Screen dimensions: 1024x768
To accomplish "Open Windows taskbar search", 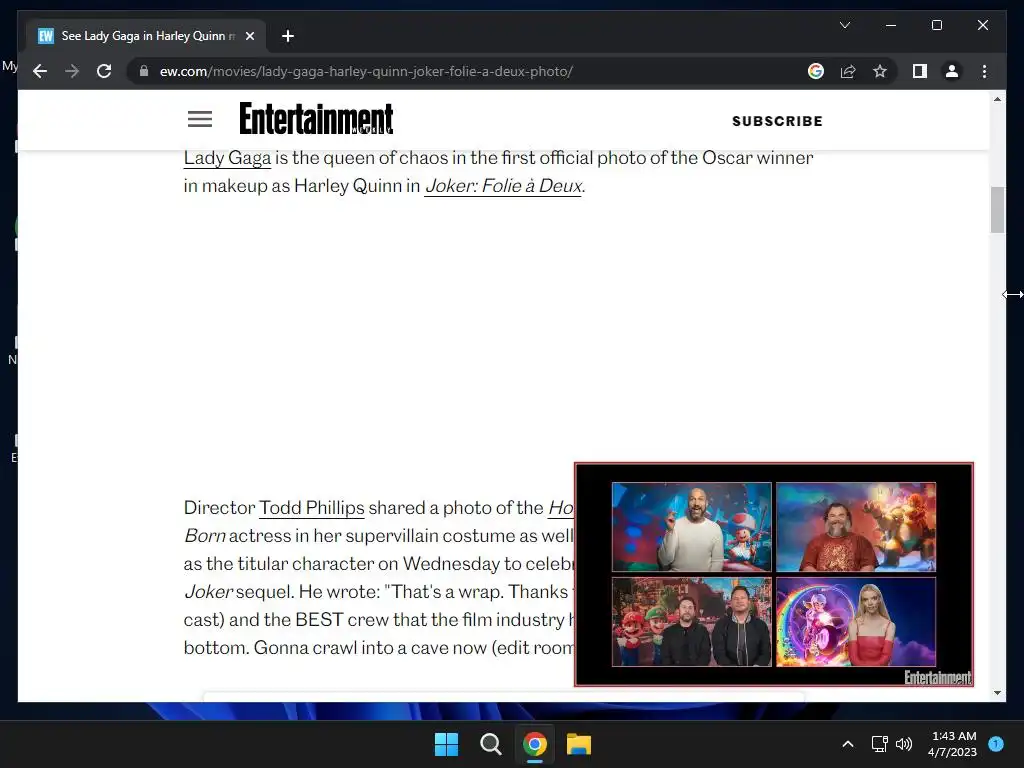I will pyautogui.click(x=490, y=744).
